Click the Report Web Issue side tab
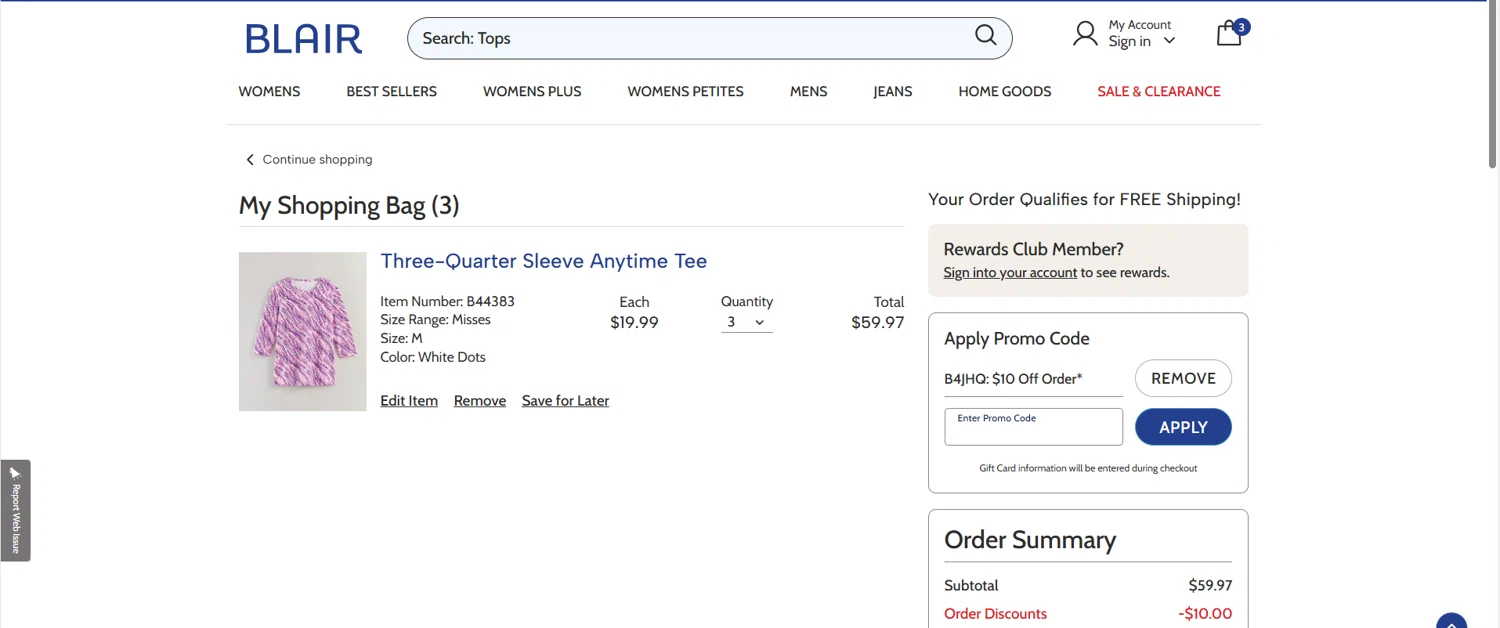The height and width of the screenshot is (628, 1500). click(x=15, y=510)
